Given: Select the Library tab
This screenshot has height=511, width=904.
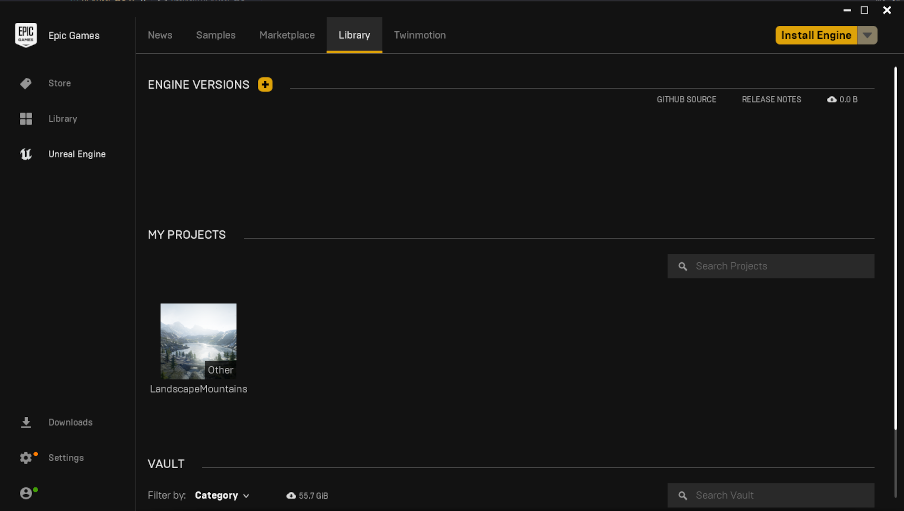Looking at the screenshot, I should [354, 35].
